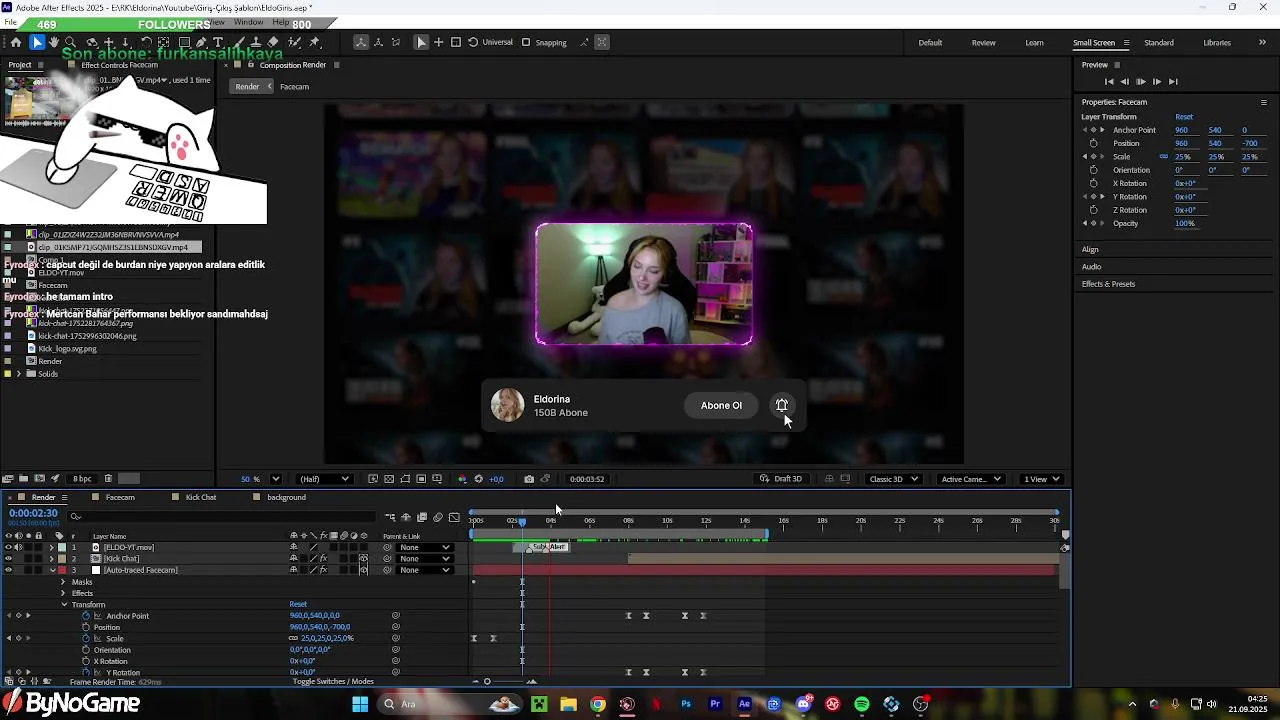
Task: Collapse the Transform property group
Action: click(64, 605)
